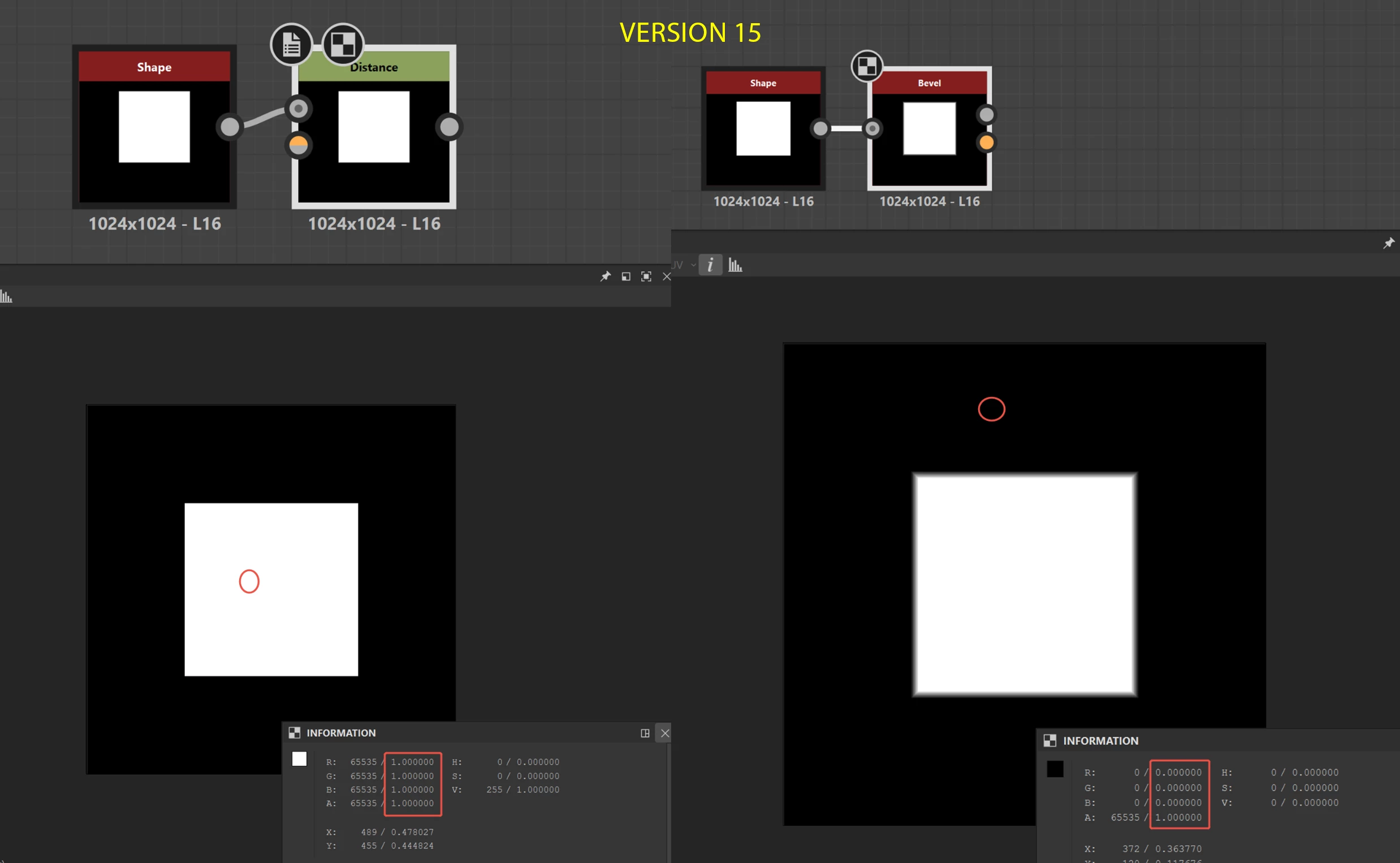Pin the right 2D view panel
1400x863 pixels.
(x=1389, y=243)
